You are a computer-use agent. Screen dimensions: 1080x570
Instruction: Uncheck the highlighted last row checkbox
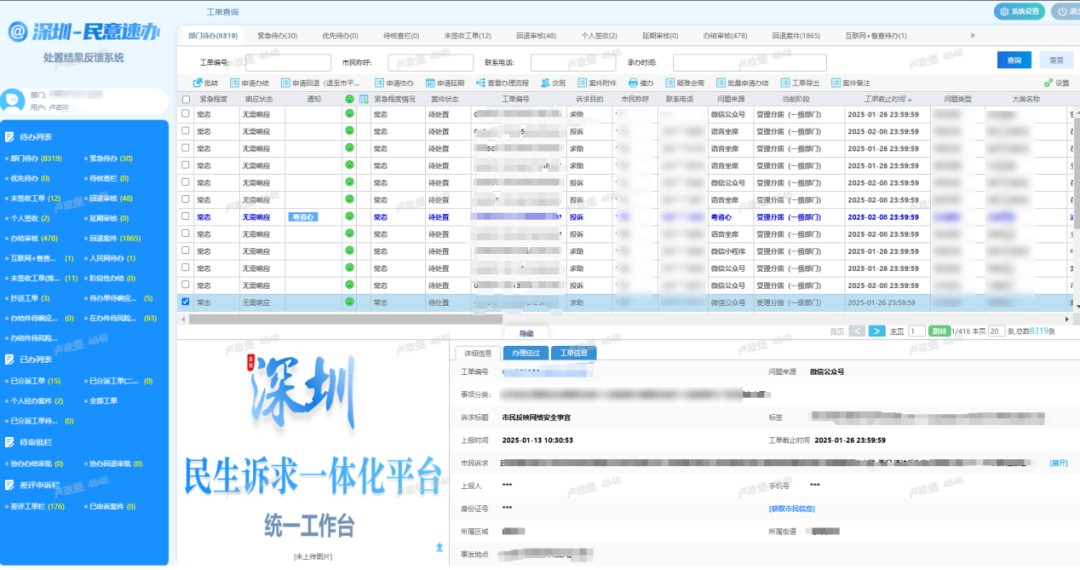(x=186, y=301)
